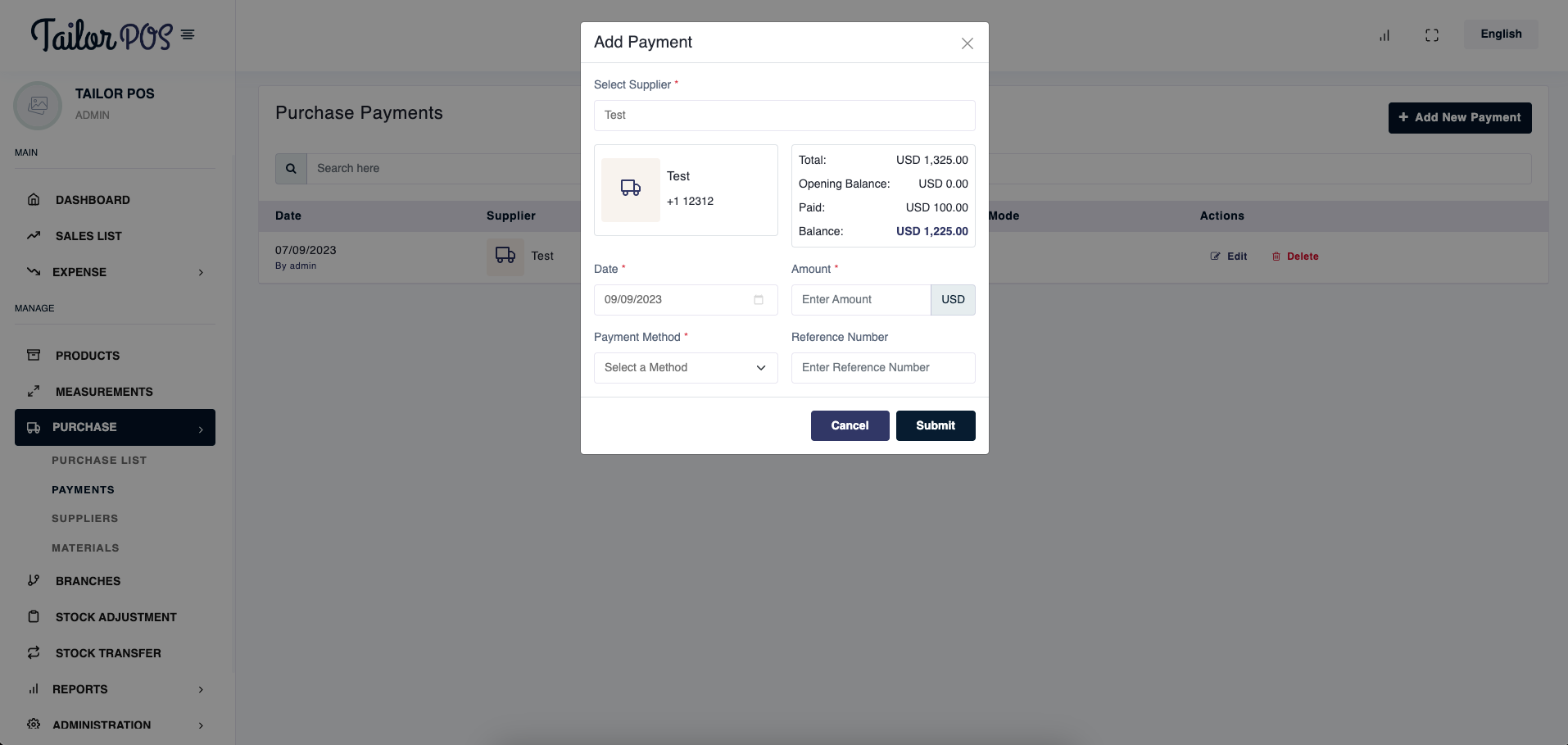Toggle sidebar with hamburger menu icon
Viewport: 1568px width, 745px height.
click(188, 34)
